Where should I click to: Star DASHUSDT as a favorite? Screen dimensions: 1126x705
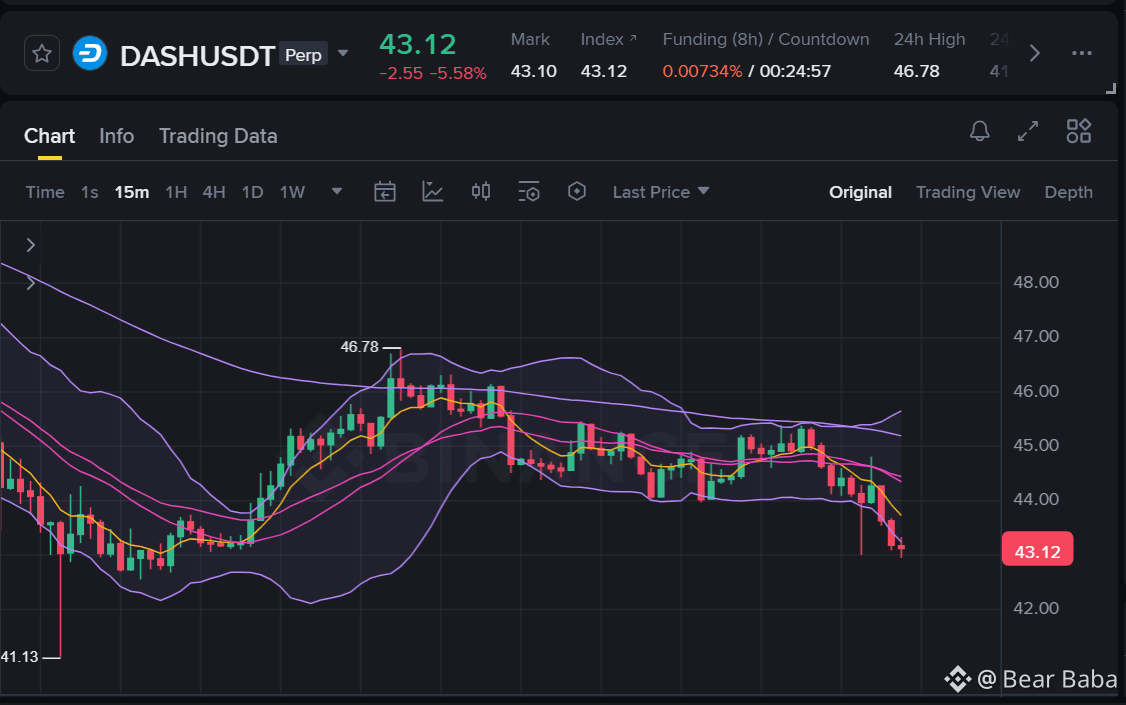pyautogui.click(x=42, y=53)
